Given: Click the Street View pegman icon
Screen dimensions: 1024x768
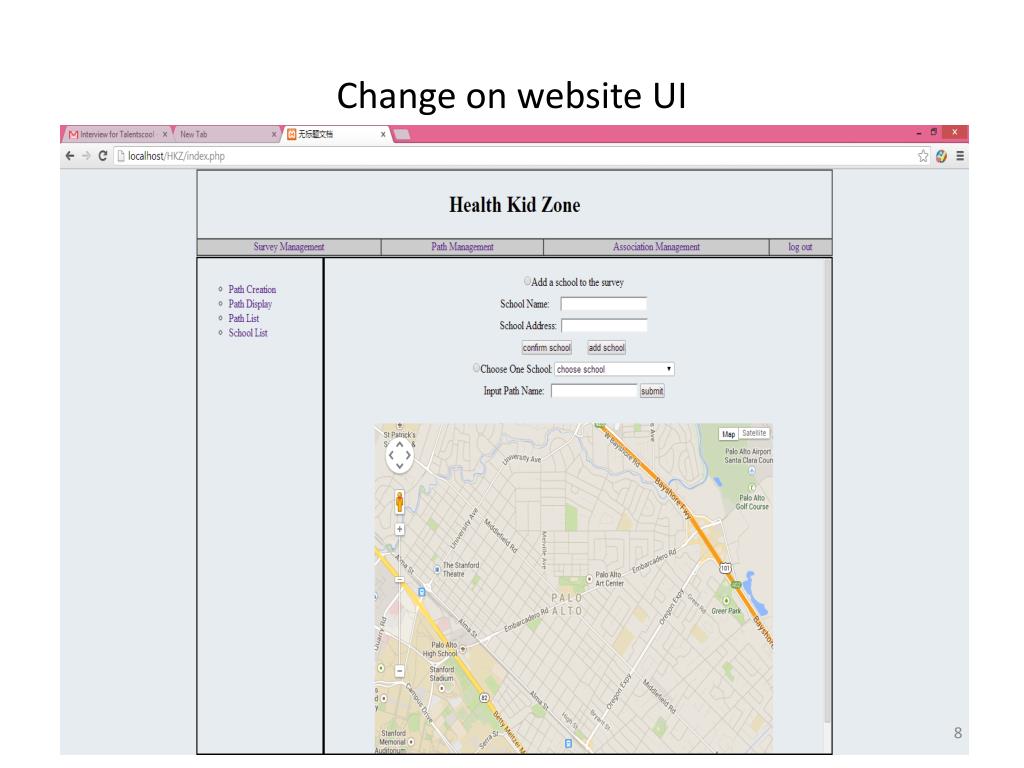Looking at the screenshot, I should [400, 502].
